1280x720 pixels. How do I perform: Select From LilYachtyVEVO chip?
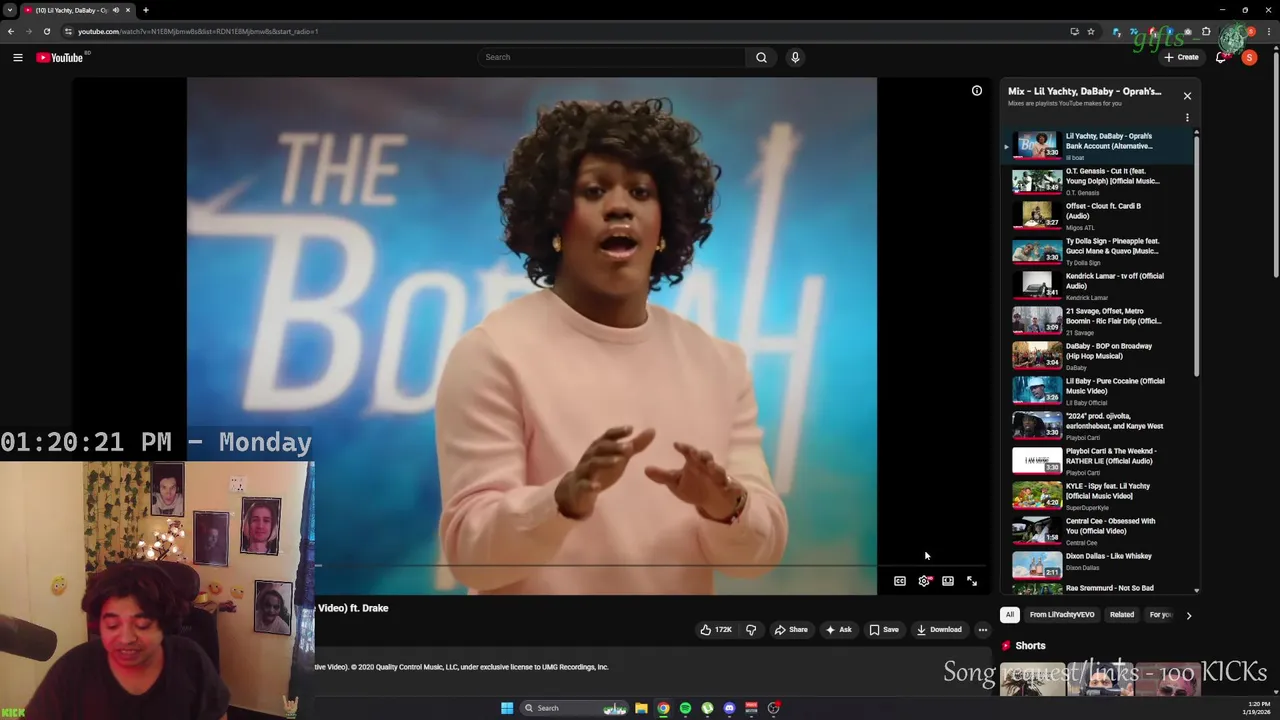pyautogui.click(x=1062, y=615)
